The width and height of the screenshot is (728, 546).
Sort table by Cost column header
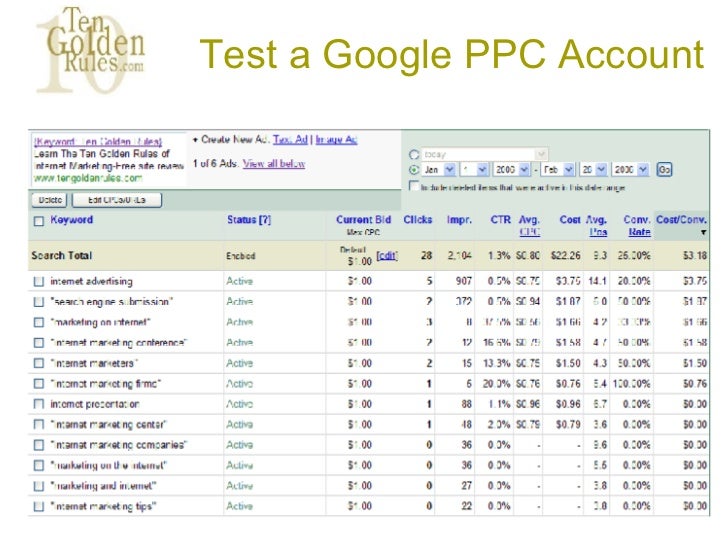[x=570, y=220]
